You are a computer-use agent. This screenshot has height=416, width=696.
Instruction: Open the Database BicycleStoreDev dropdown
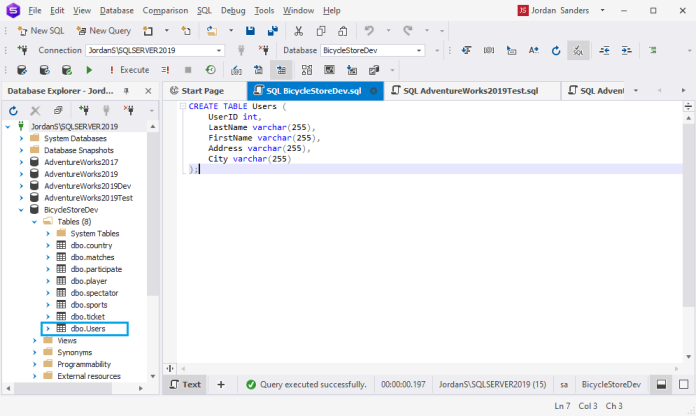click(x=419, y=50)
